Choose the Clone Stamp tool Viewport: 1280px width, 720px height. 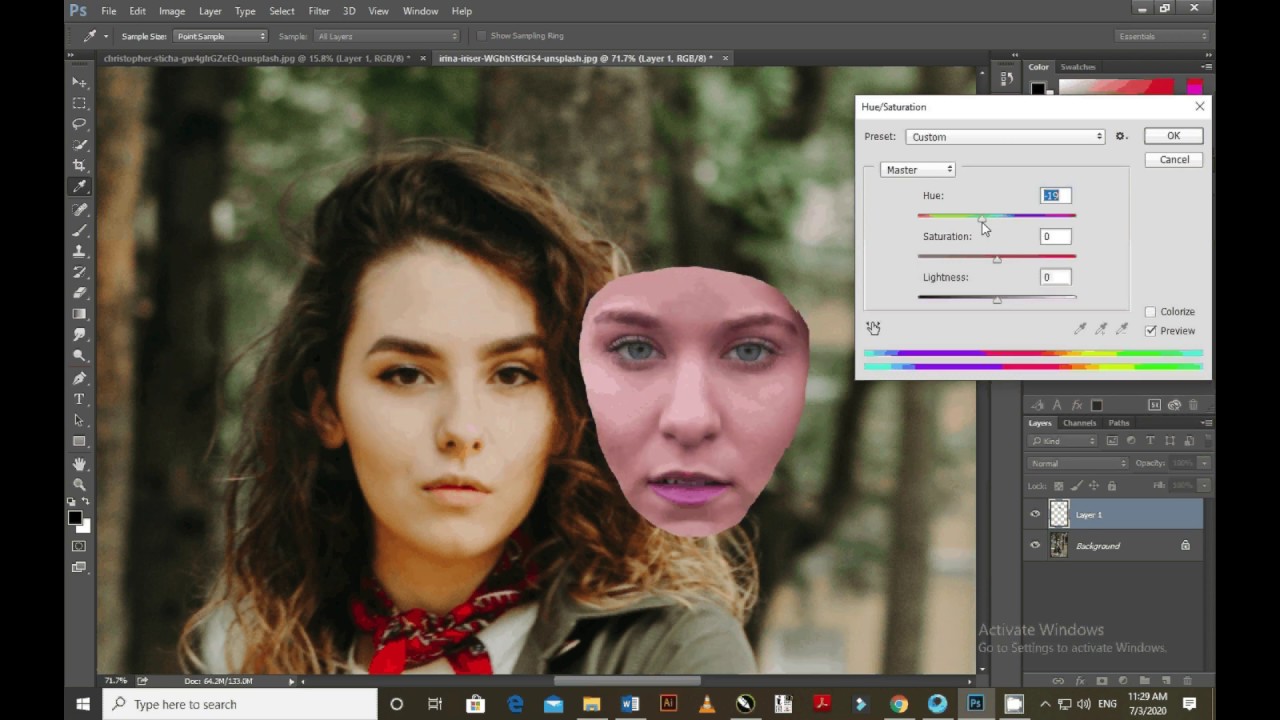(x=79, y=251)
